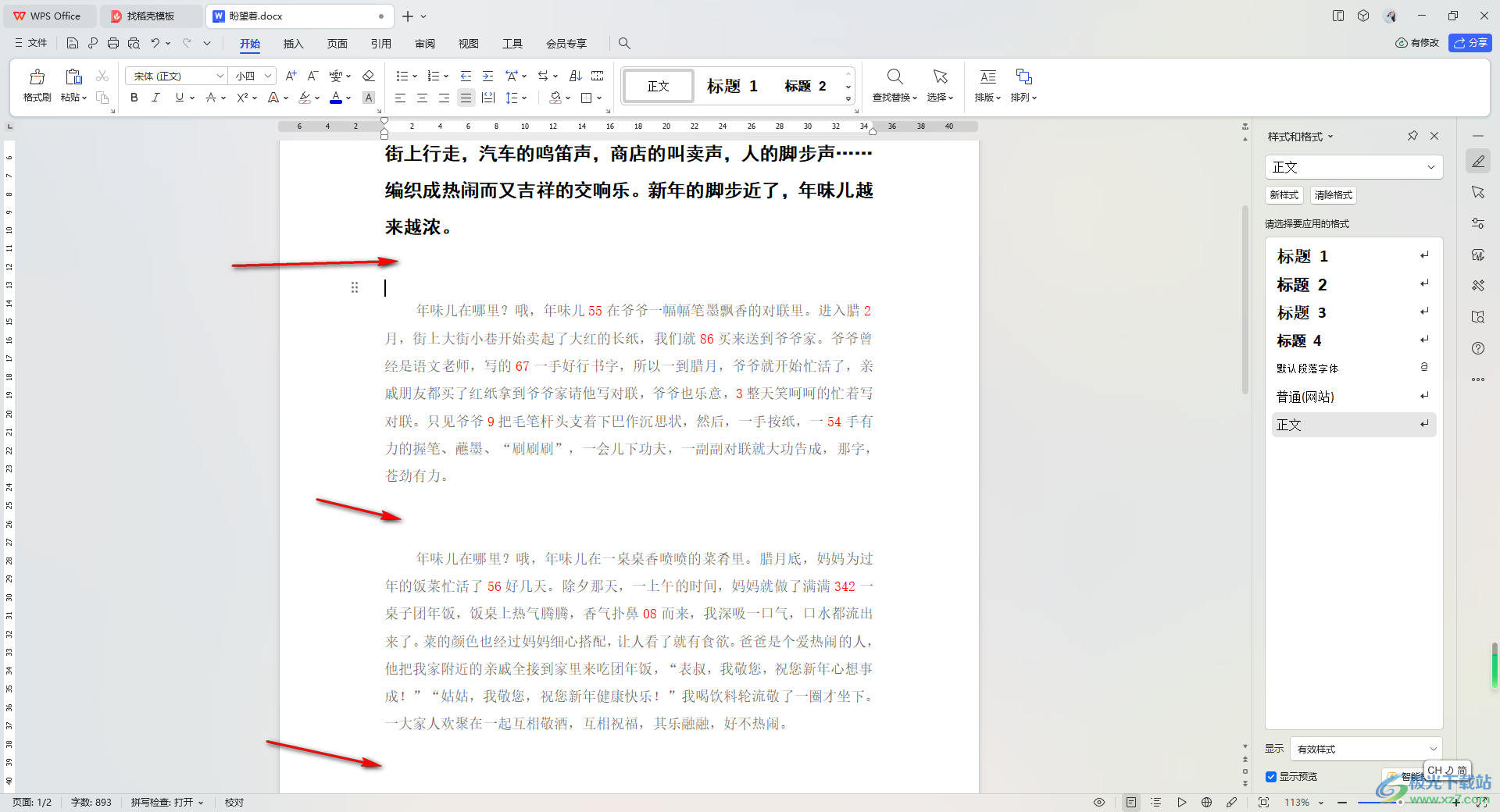Image resolution: width=1500 pixels, height=812 pixels.
Task: Click the Decrease Indent icon
Action: (466, 76)
